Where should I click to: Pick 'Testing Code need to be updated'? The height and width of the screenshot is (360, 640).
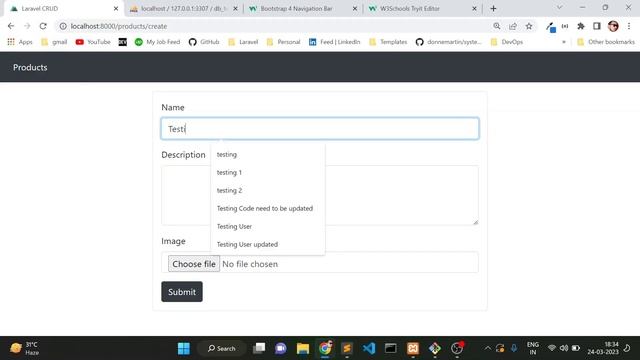(x=268, y=208)
